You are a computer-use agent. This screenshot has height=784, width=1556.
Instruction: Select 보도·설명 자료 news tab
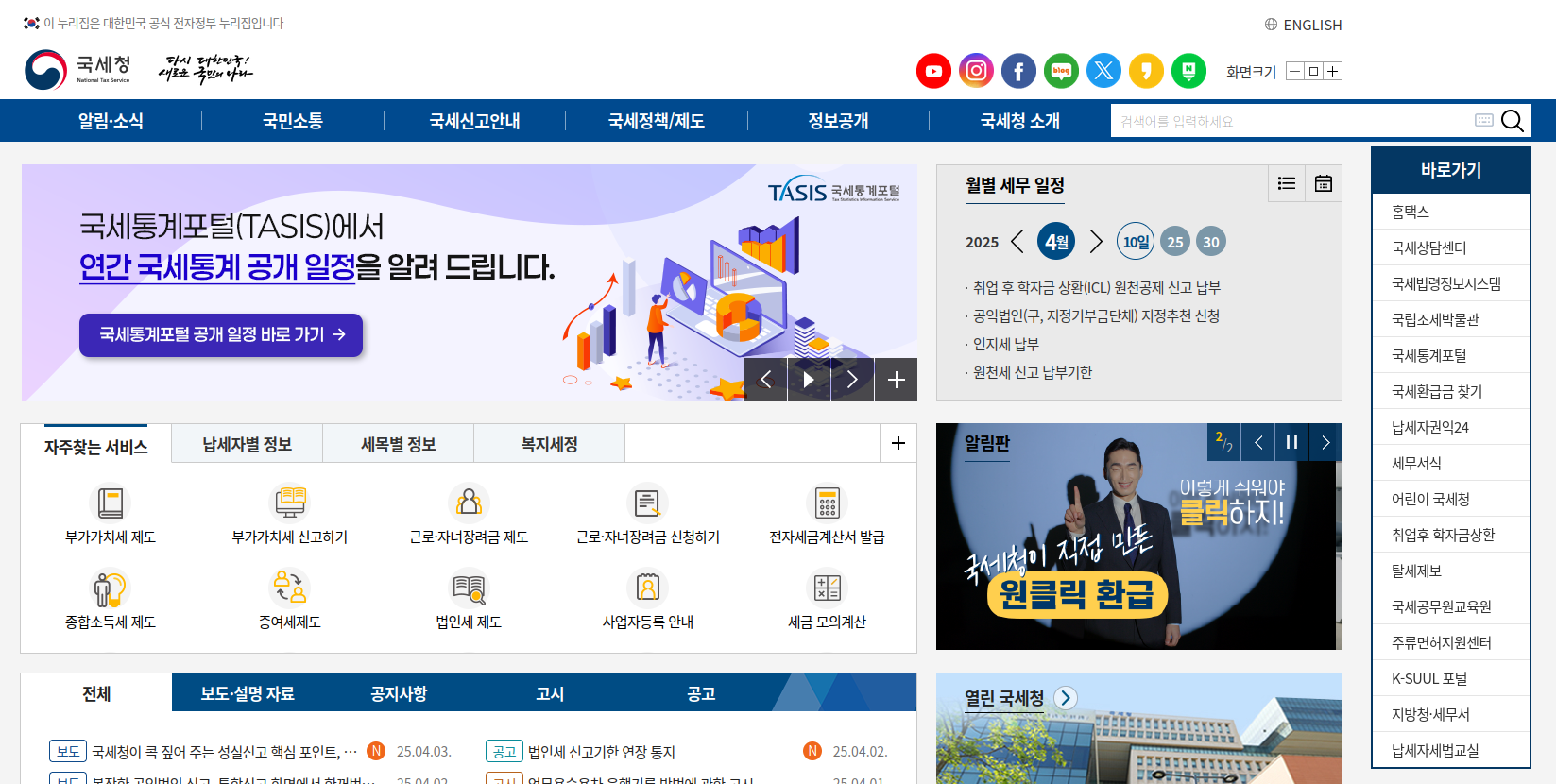point(248,693)
